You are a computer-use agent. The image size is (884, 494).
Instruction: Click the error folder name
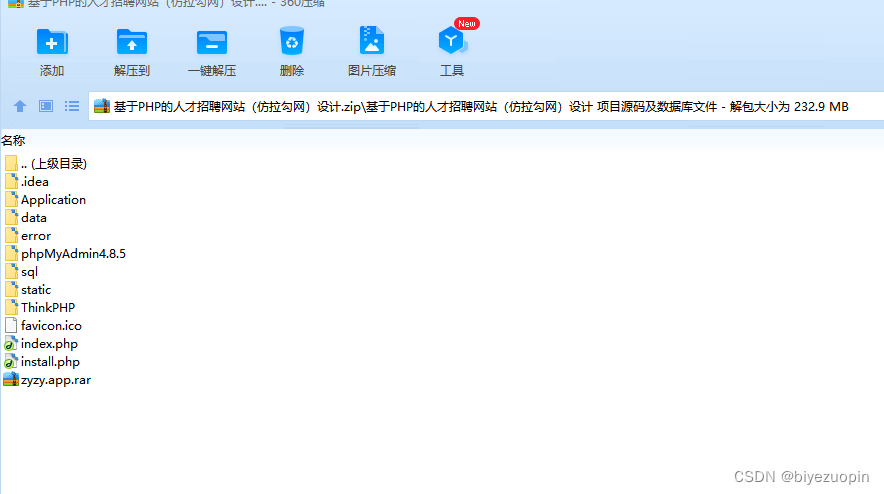(x=36, y=236)
